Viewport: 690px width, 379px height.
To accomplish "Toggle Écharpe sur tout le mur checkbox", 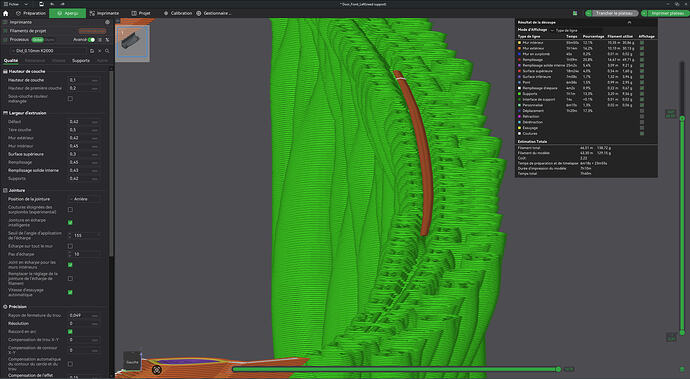I will click(x=70, y=246).
